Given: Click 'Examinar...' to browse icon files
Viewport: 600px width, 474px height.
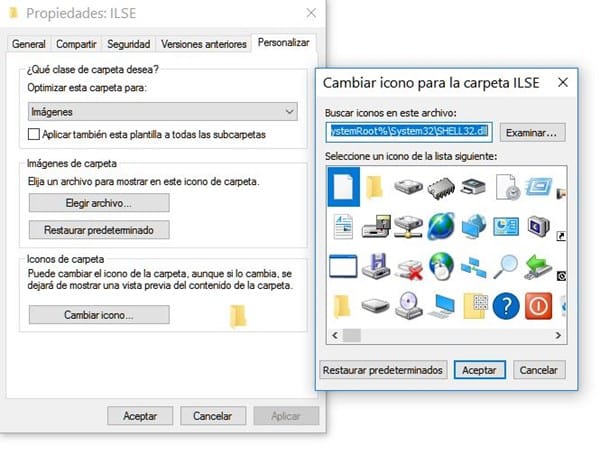Looking at the screenshot, I should (x=532, y=132).
